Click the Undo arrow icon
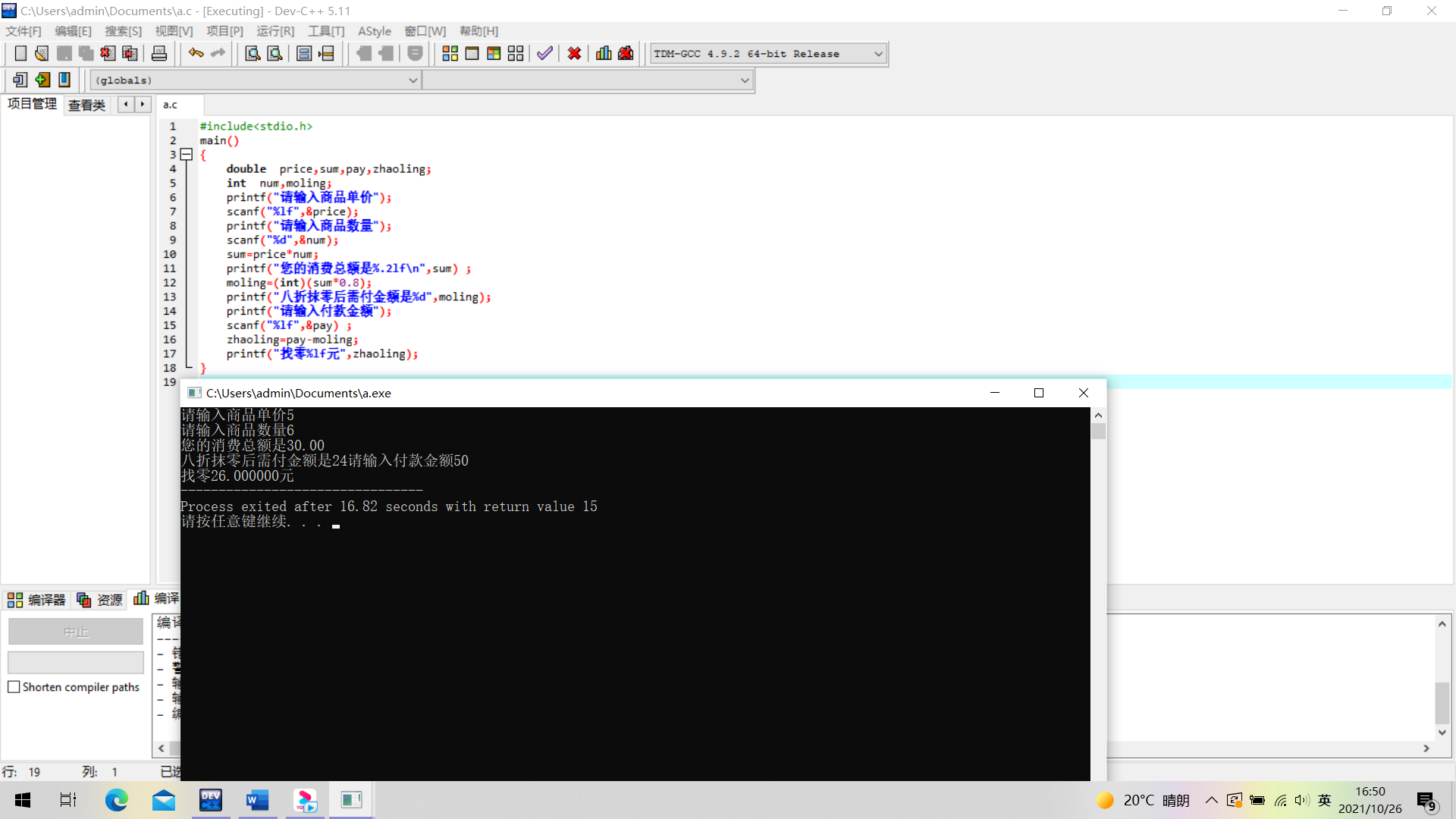 [196, 54]
